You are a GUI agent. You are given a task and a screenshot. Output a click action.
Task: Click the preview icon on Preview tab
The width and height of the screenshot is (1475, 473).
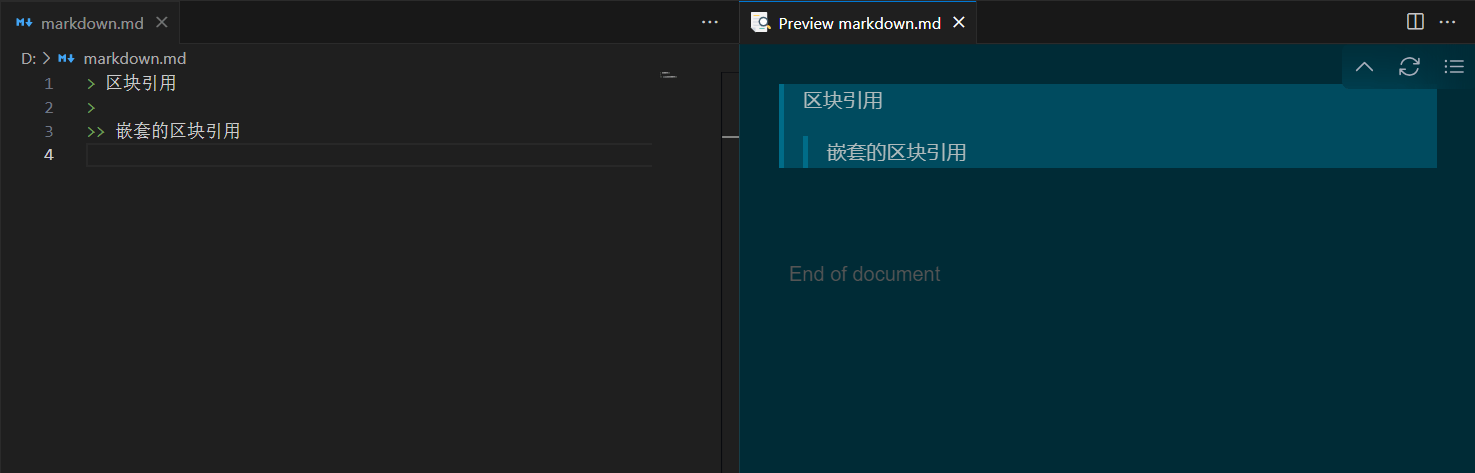760,22
